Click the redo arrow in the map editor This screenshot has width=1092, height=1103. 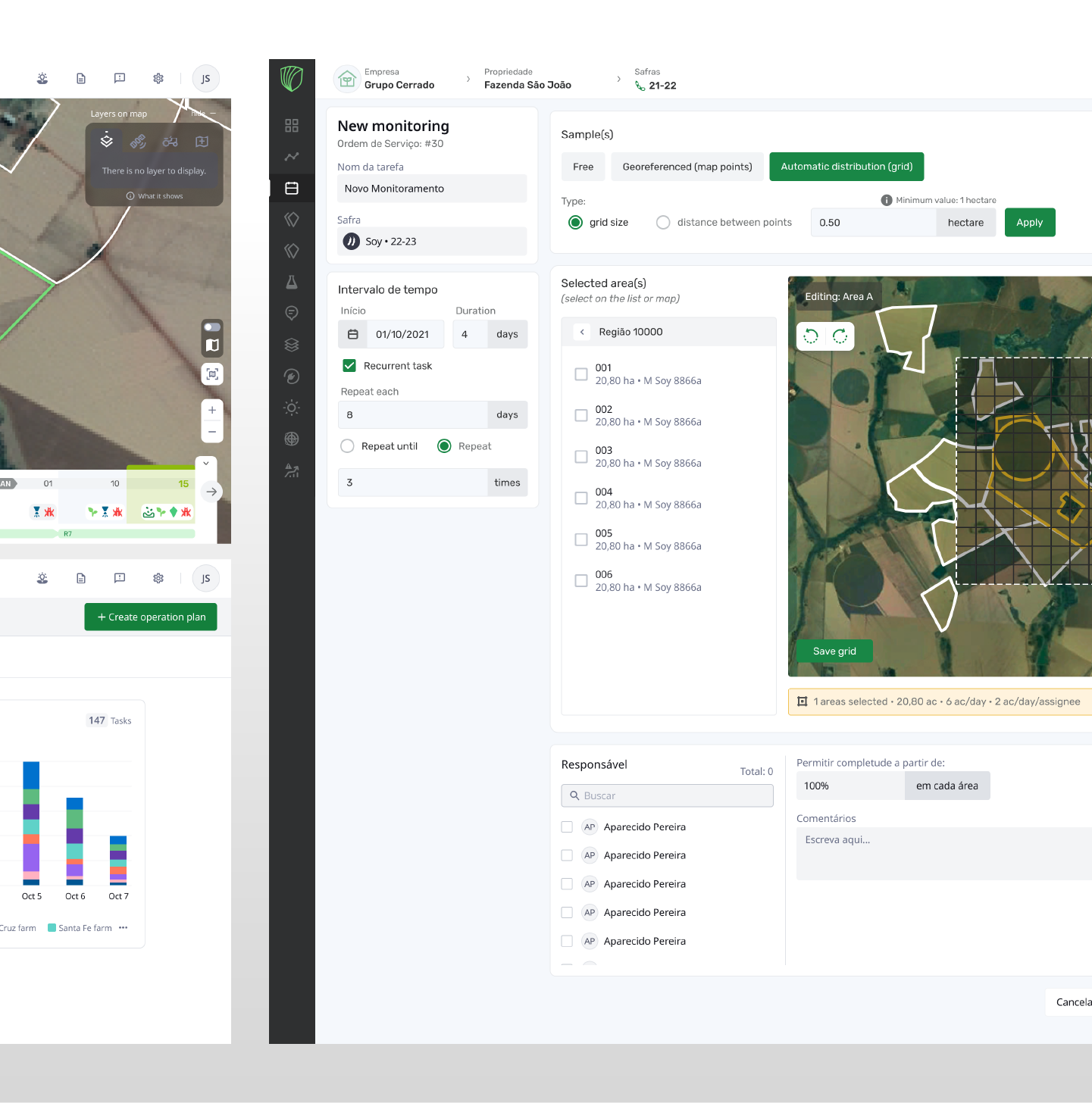pos(840,336)
